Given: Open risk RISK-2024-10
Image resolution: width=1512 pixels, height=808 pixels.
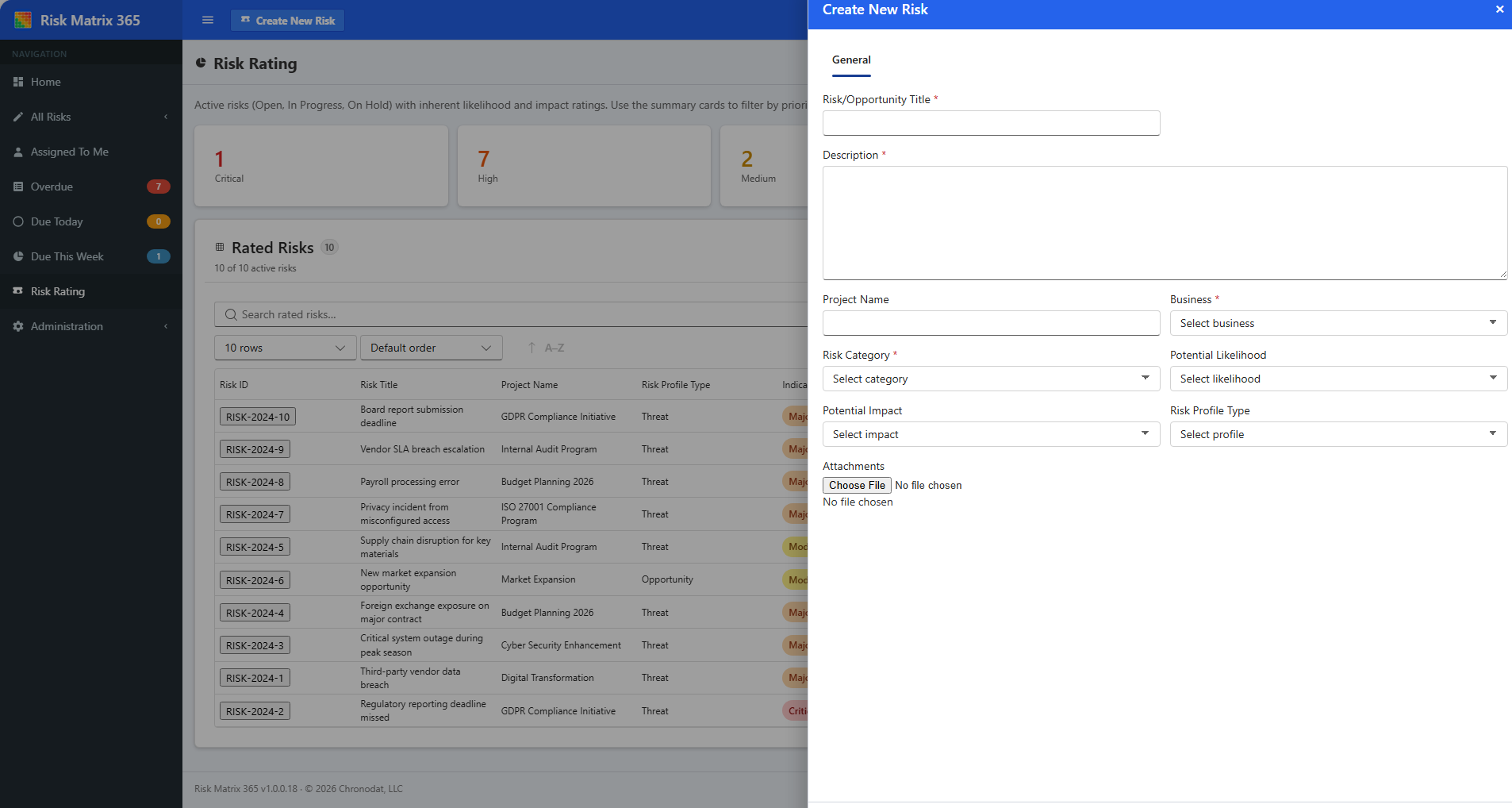Looking at the screenshot, I should tap(258, 417).
